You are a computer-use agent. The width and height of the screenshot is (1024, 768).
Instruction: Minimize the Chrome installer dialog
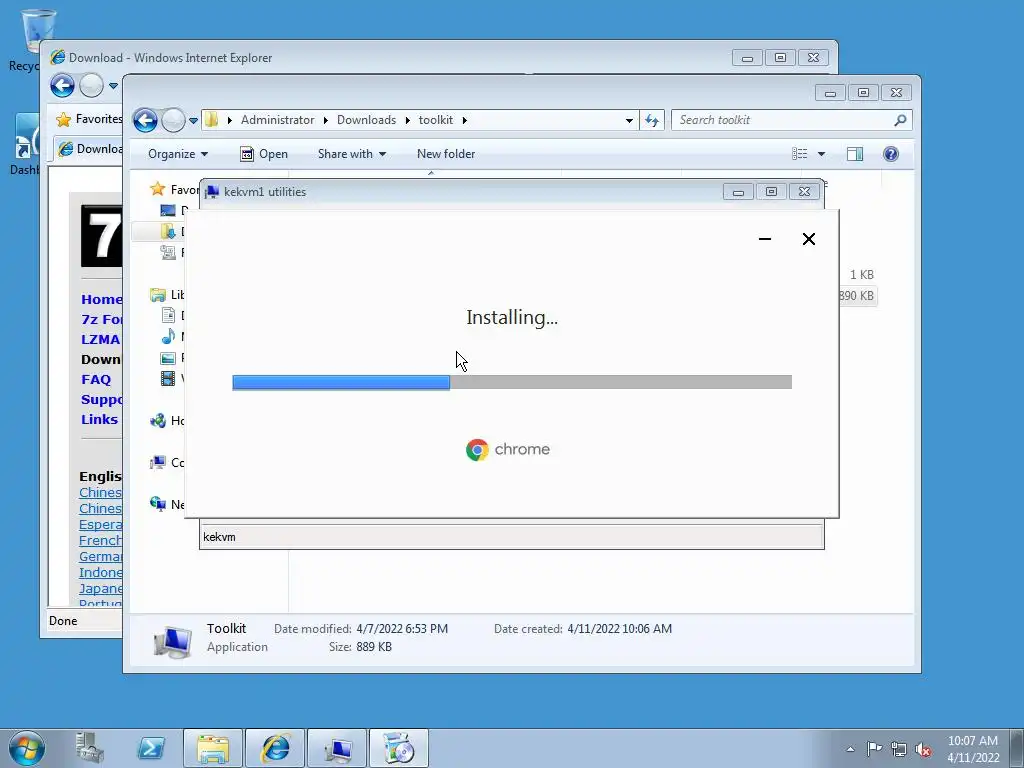click(x=765, y=239)
